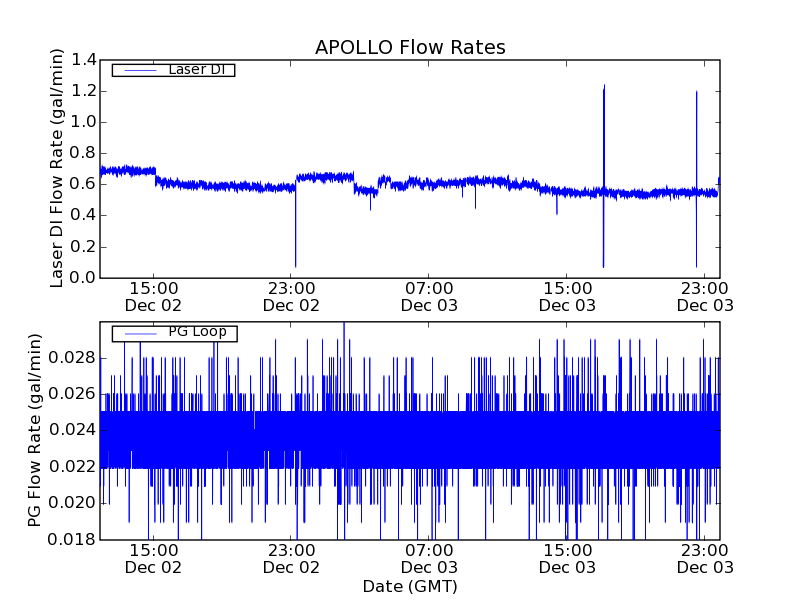The width and height of the screenshot is (800, 600).
Task: Click the bottom plot '07:00 Dec 03' time label
Action: [x=429, y=559]
